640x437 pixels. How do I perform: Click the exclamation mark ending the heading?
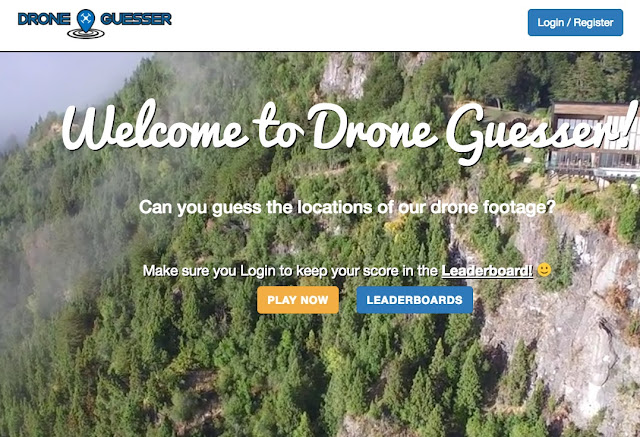632,124
